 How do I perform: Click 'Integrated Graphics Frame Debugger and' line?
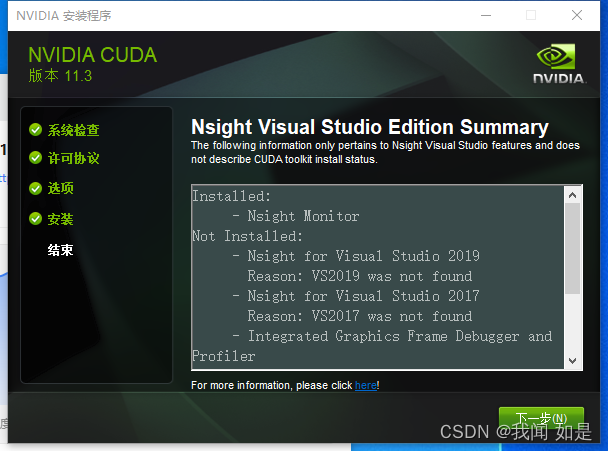[400, 336]
